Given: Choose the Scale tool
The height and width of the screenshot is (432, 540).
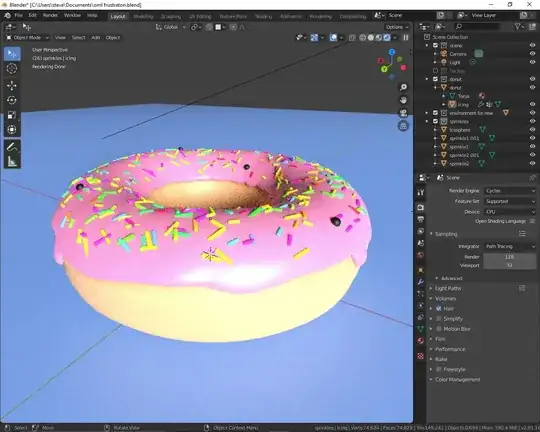Looking at the screenshot, I should pyautogui.click(x=12, y=115).
